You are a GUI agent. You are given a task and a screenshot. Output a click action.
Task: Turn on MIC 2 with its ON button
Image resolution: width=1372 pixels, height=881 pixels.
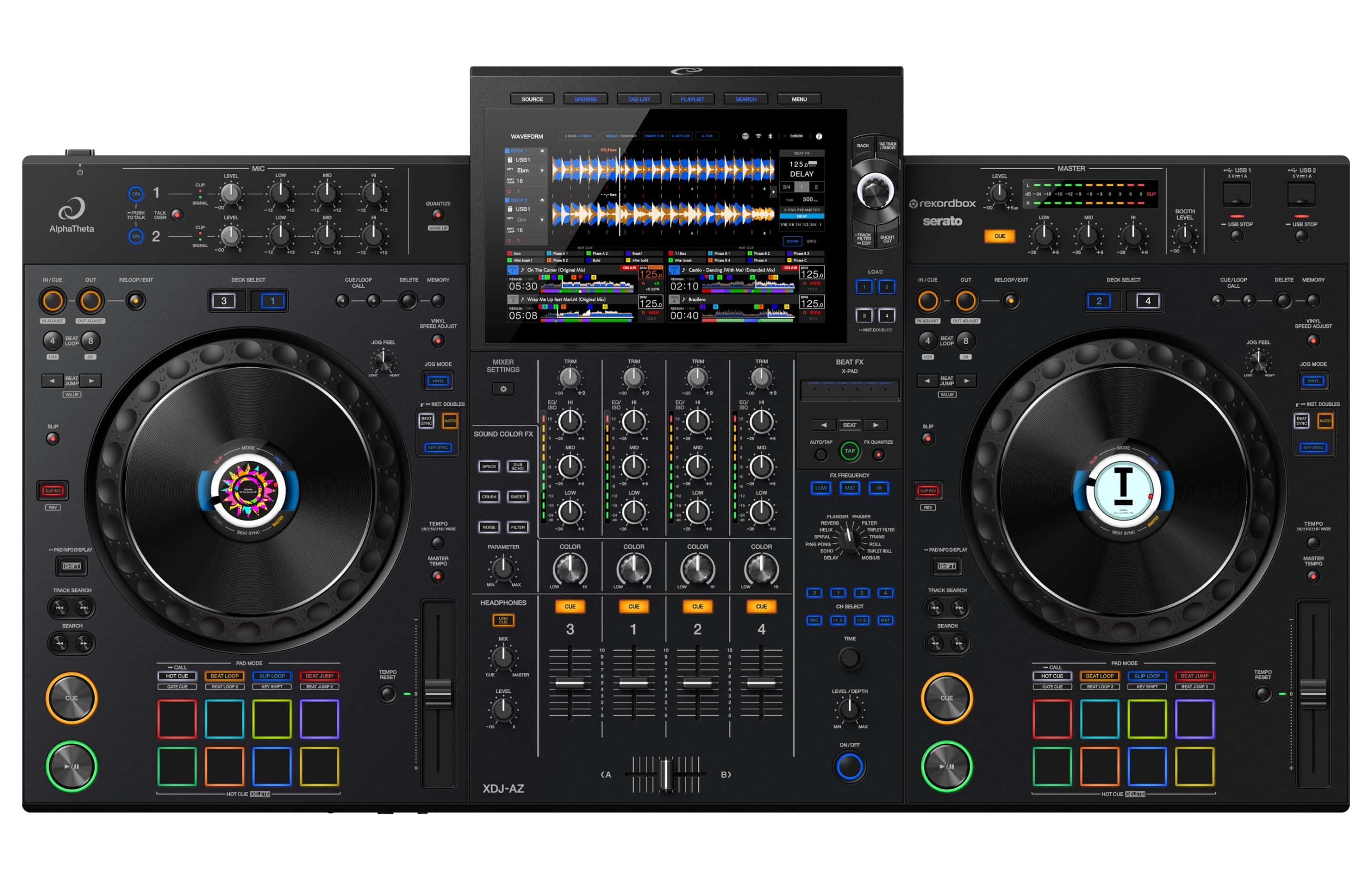136,236
